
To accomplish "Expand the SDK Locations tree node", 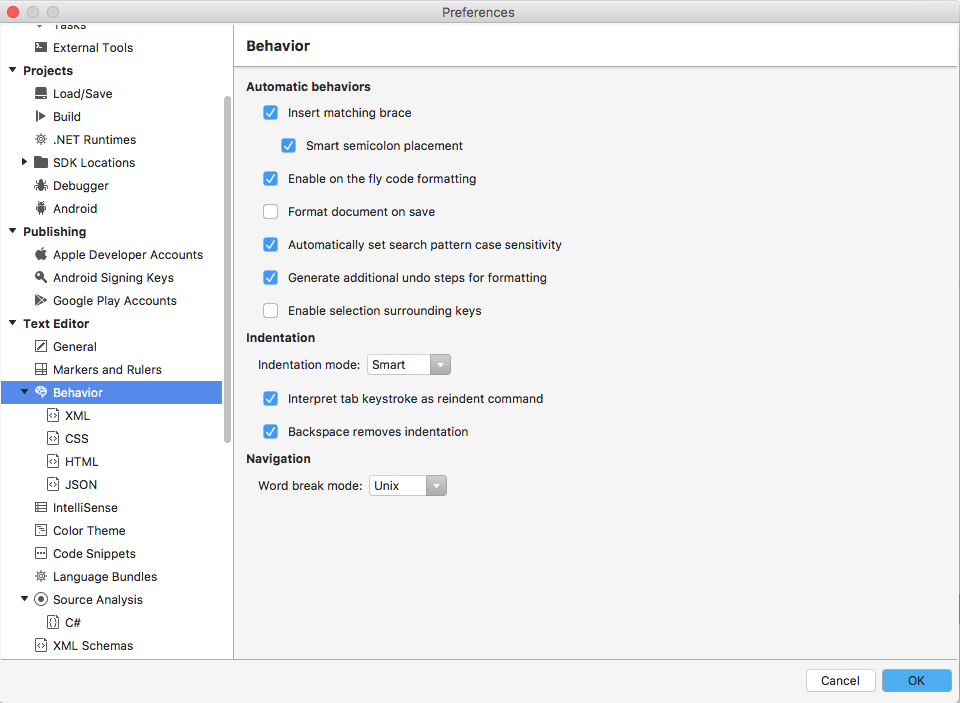I will [24, 162].
